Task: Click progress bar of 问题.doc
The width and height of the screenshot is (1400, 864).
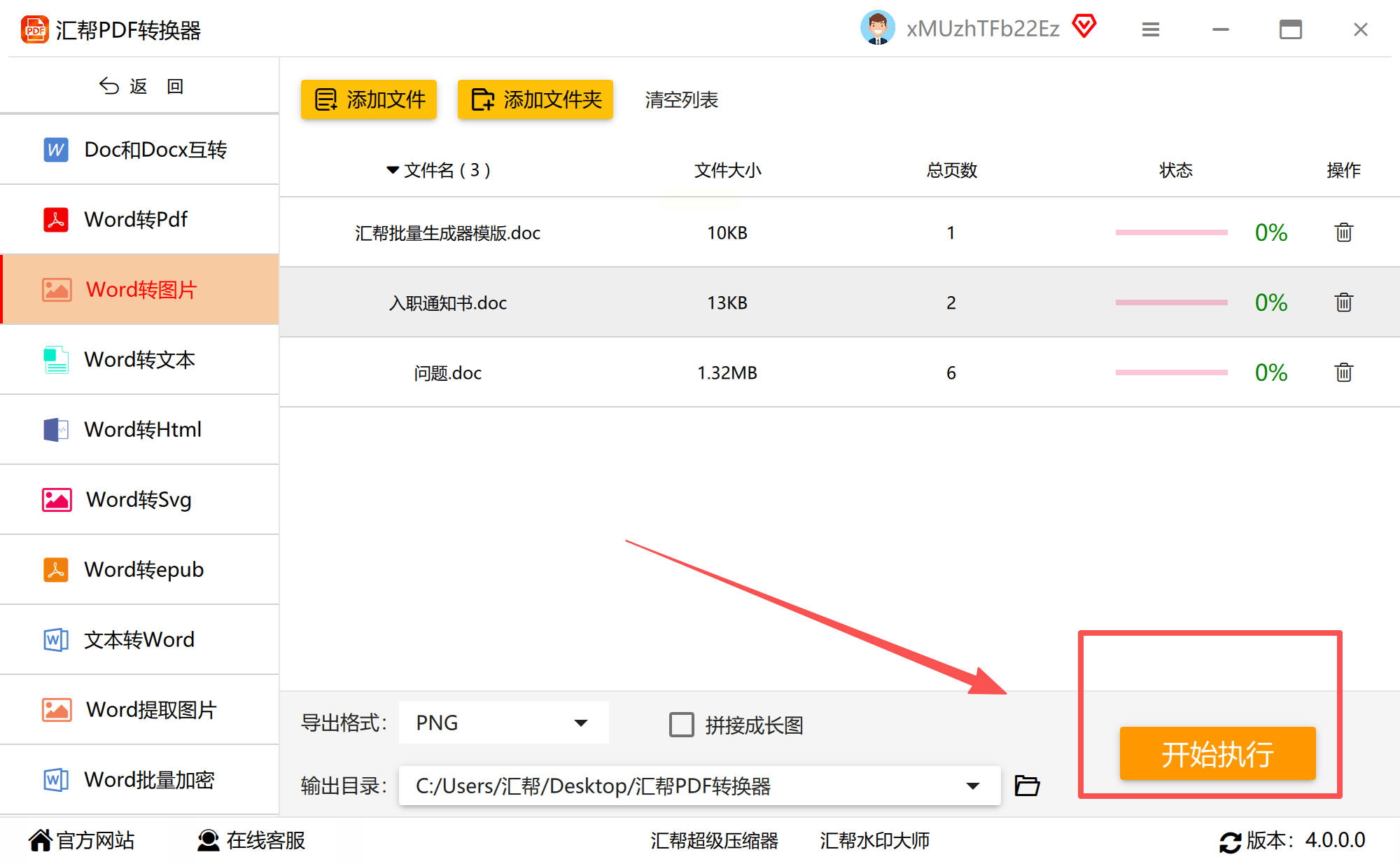Action: point(1171,372)
